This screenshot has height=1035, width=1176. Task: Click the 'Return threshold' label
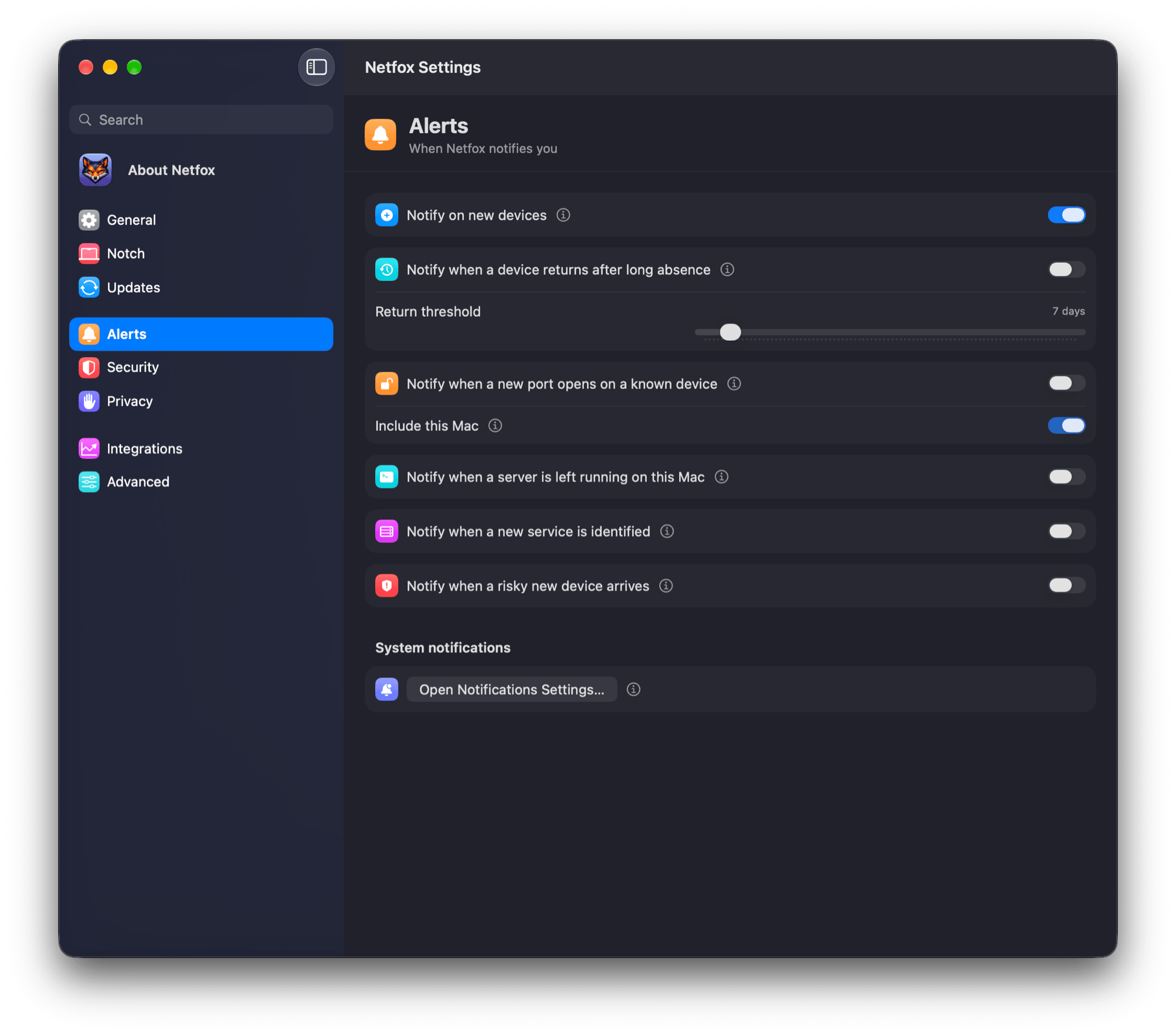(x=428, y=311)
